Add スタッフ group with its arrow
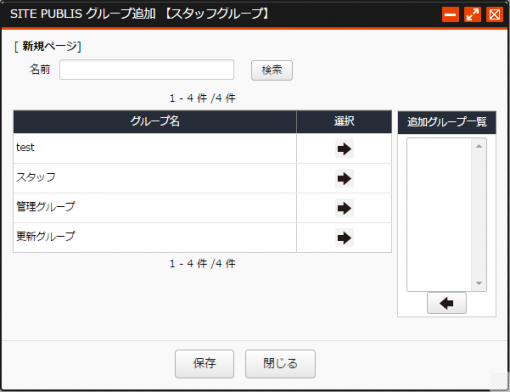 (x=344, y=178)
